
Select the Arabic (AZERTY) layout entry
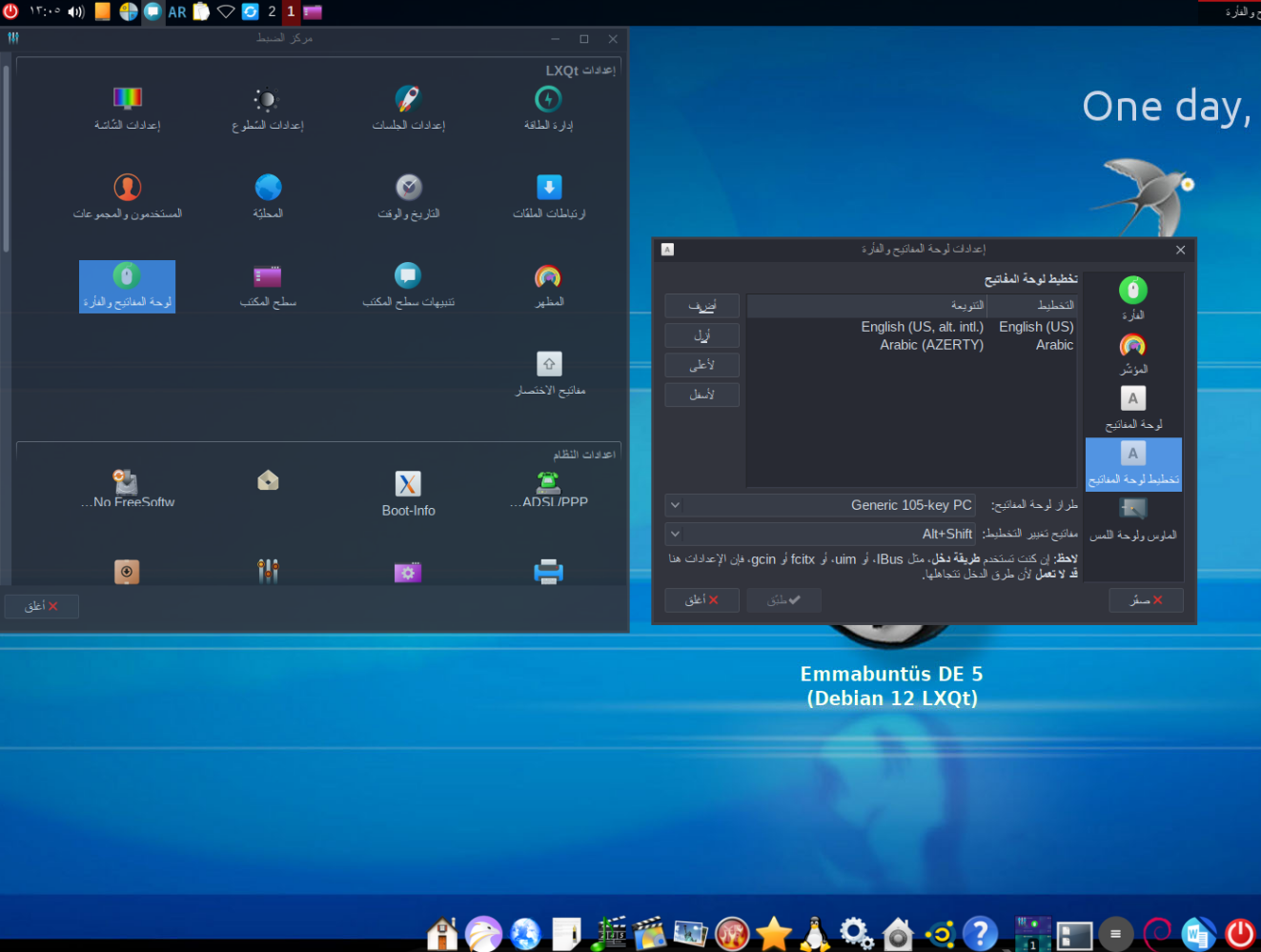[x=932, y=344]
